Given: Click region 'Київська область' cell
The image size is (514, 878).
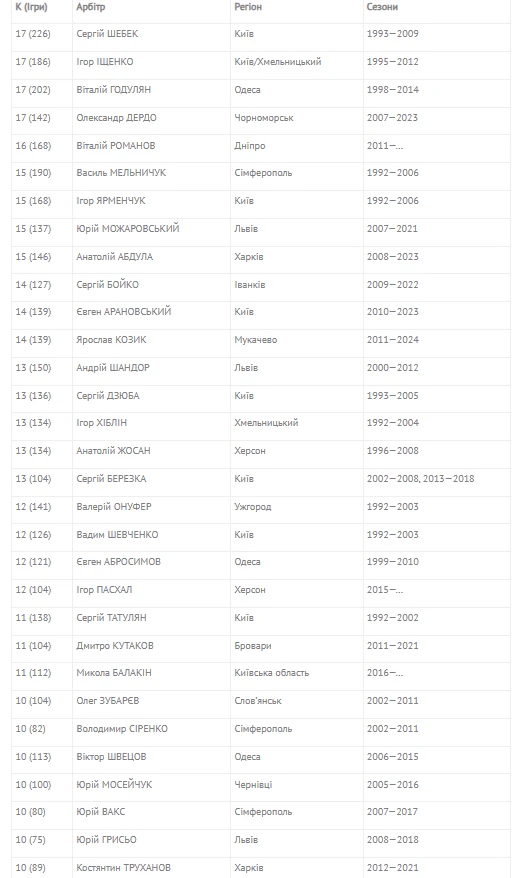Looking at the screenshot, I should [x=272, y=673].
